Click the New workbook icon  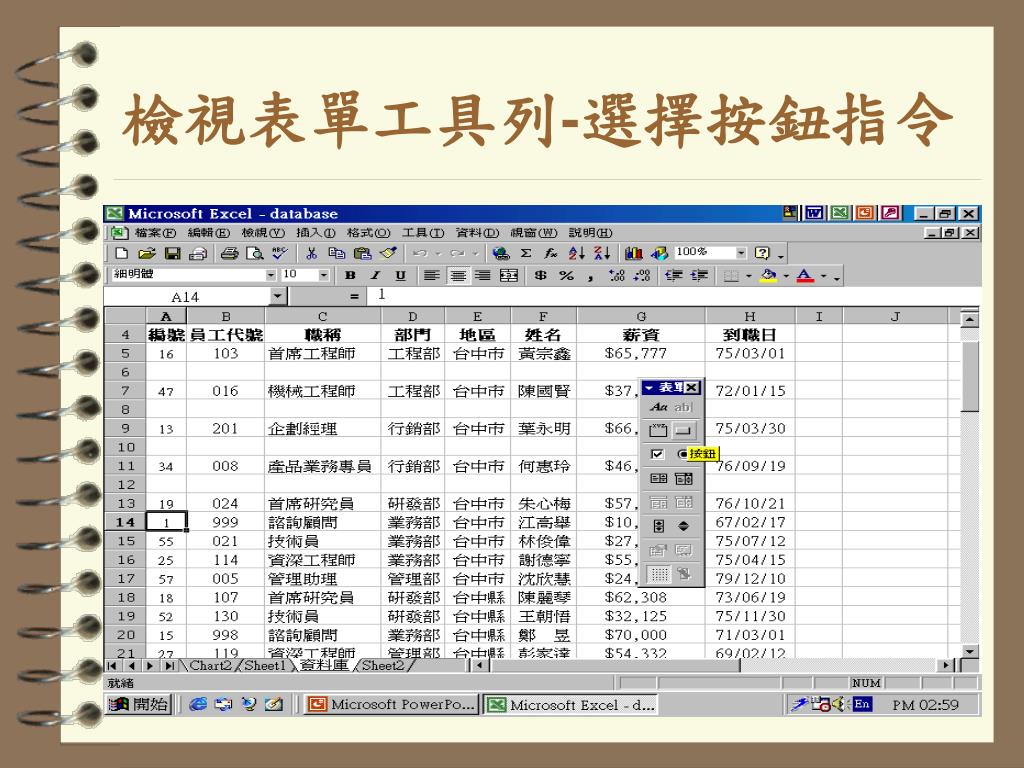pyautogui.click(x=121, y=253)
